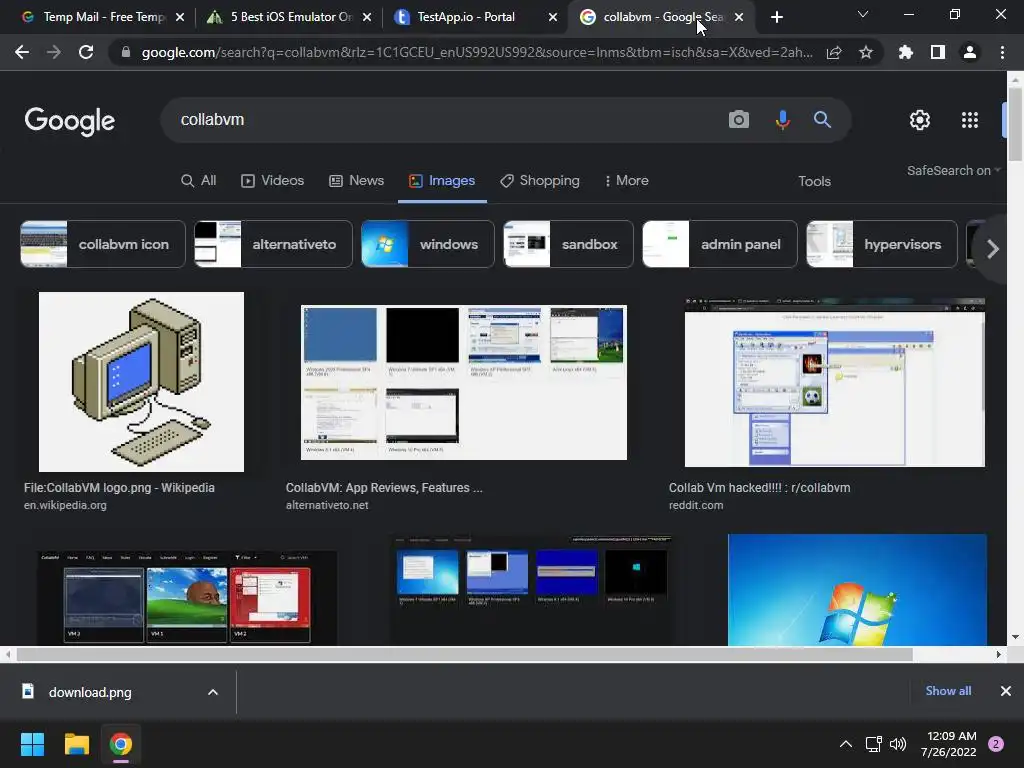The height and width of the screenshot is (768, 1024).
Task: Reload the current page
Action: tap(86, 52)
